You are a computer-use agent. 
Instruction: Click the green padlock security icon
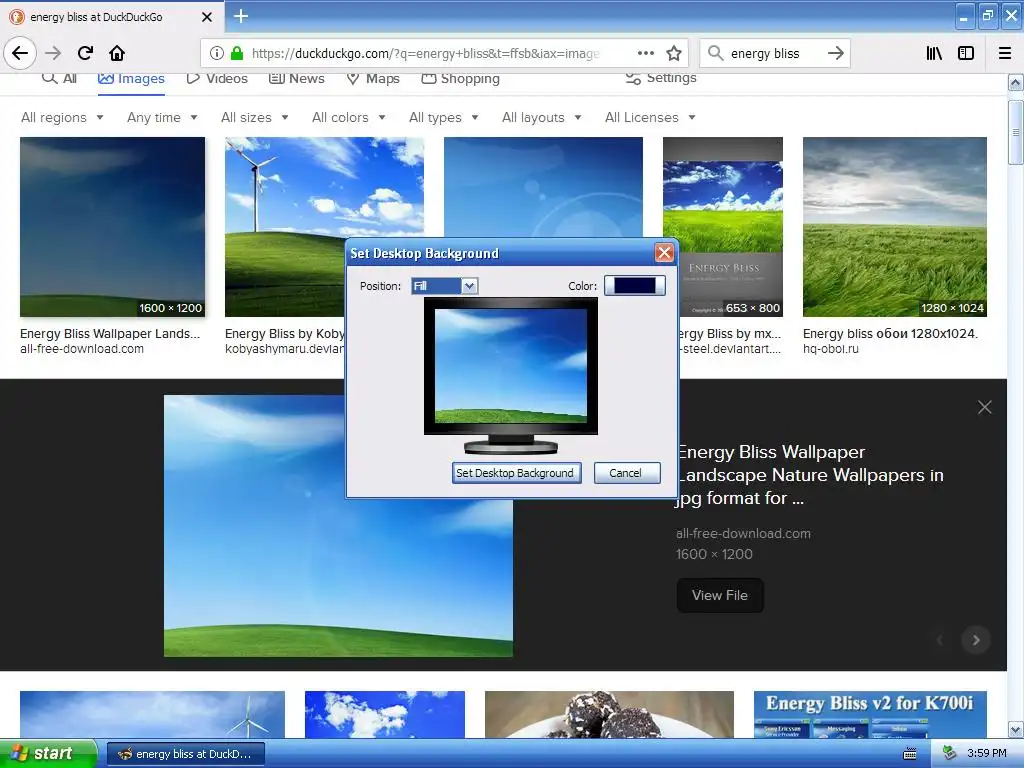pyautogui.click(x=237, y=53)
